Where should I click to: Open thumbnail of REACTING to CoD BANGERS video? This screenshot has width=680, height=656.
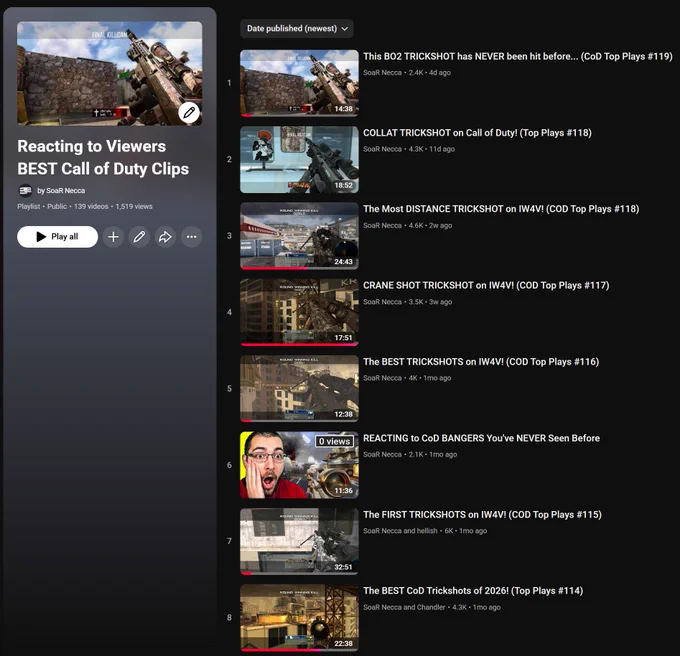click(299, 465)
